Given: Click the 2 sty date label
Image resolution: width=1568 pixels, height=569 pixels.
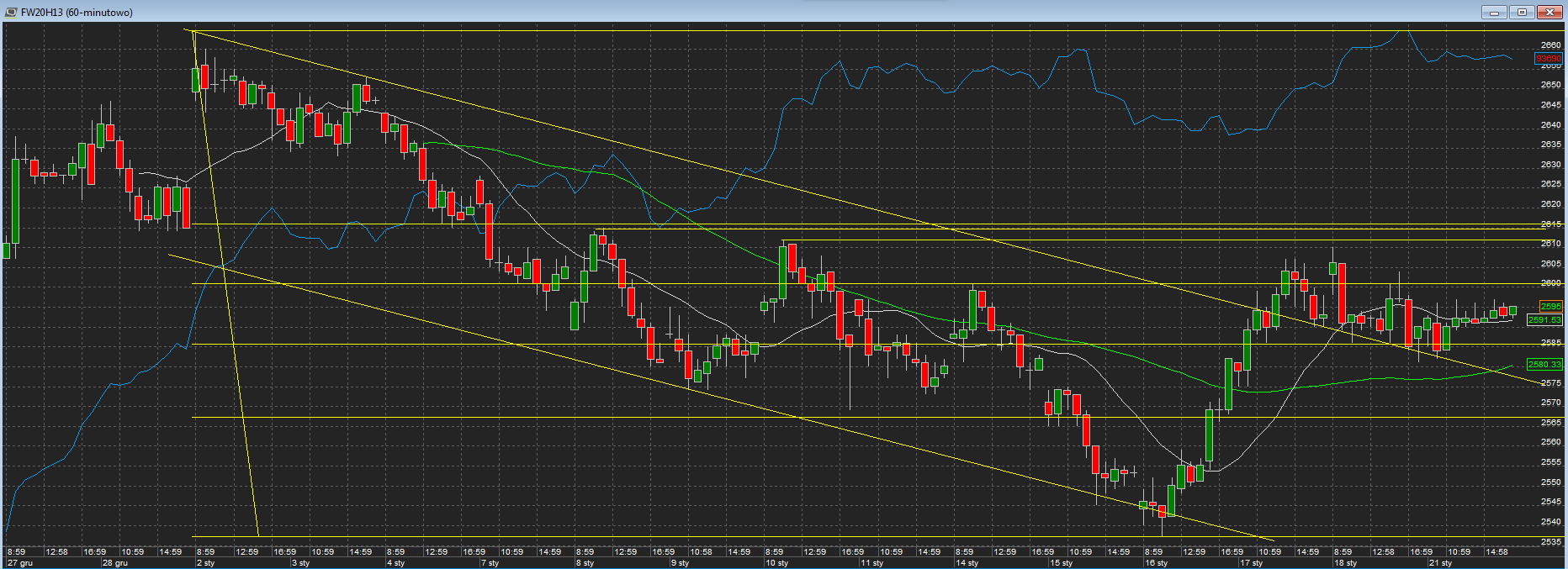Looking at the screenshot, I should point(206,563).
